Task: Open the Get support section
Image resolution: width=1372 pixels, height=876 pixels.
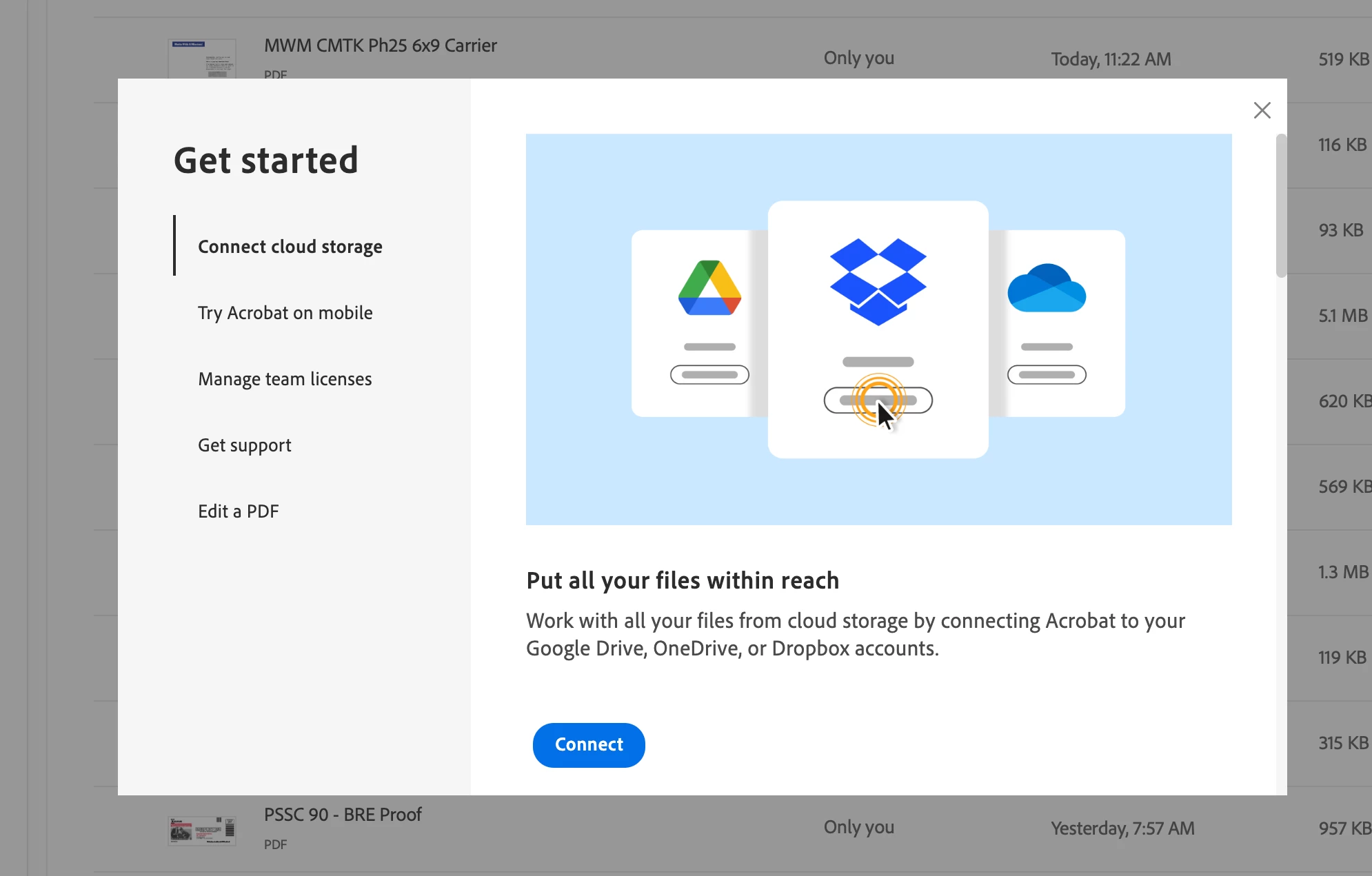Action: pyautogui.click(x=244, y=445)
